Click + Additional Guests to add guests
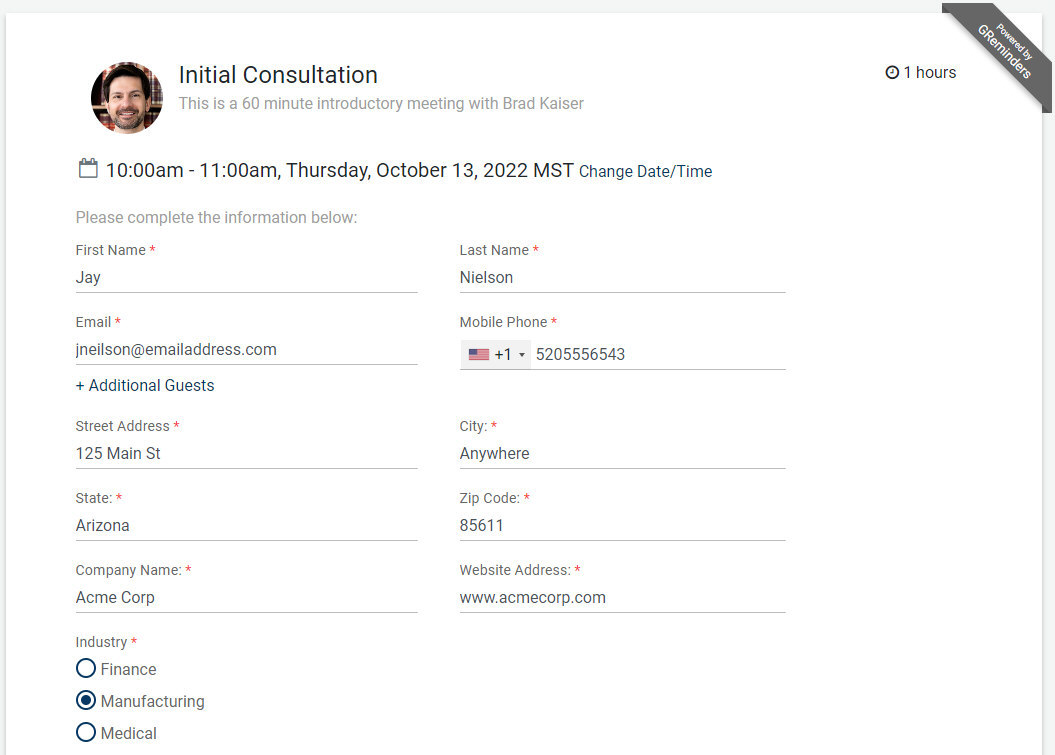The image size is (1055, 755). (144, 385)
